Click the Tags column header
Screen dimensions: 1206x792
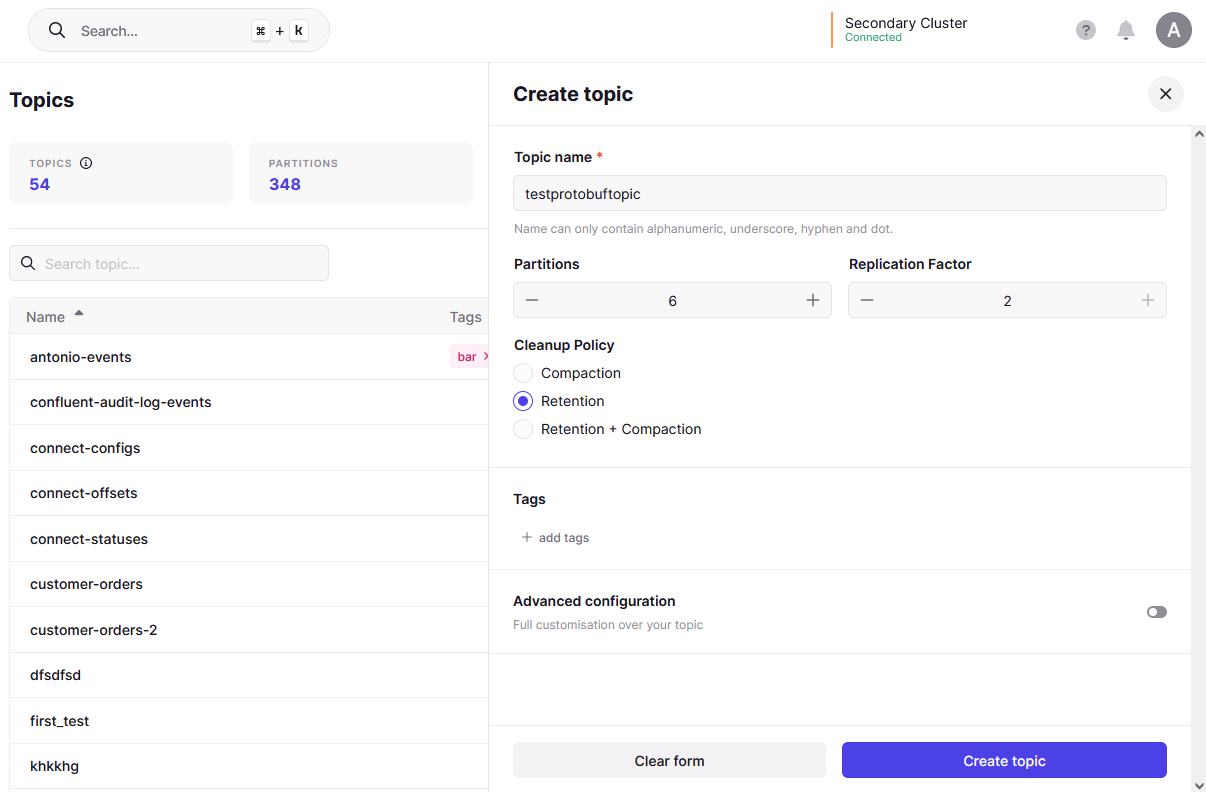coord(466,317)
